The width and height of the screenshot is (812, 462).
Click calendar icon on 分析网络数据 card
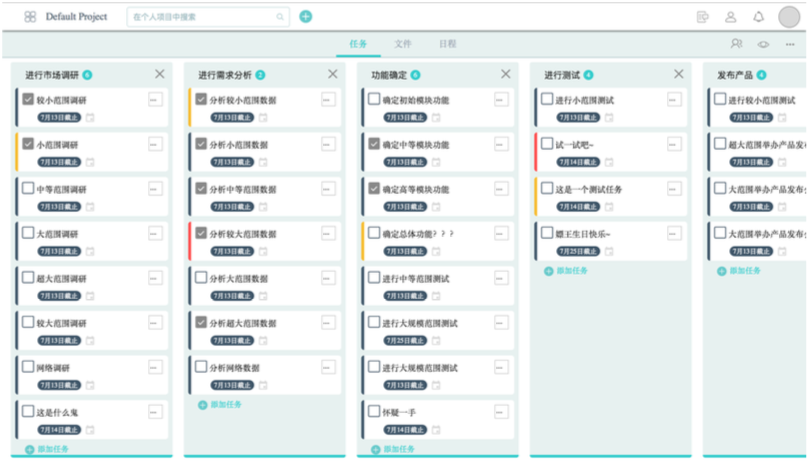pos(263,385)
